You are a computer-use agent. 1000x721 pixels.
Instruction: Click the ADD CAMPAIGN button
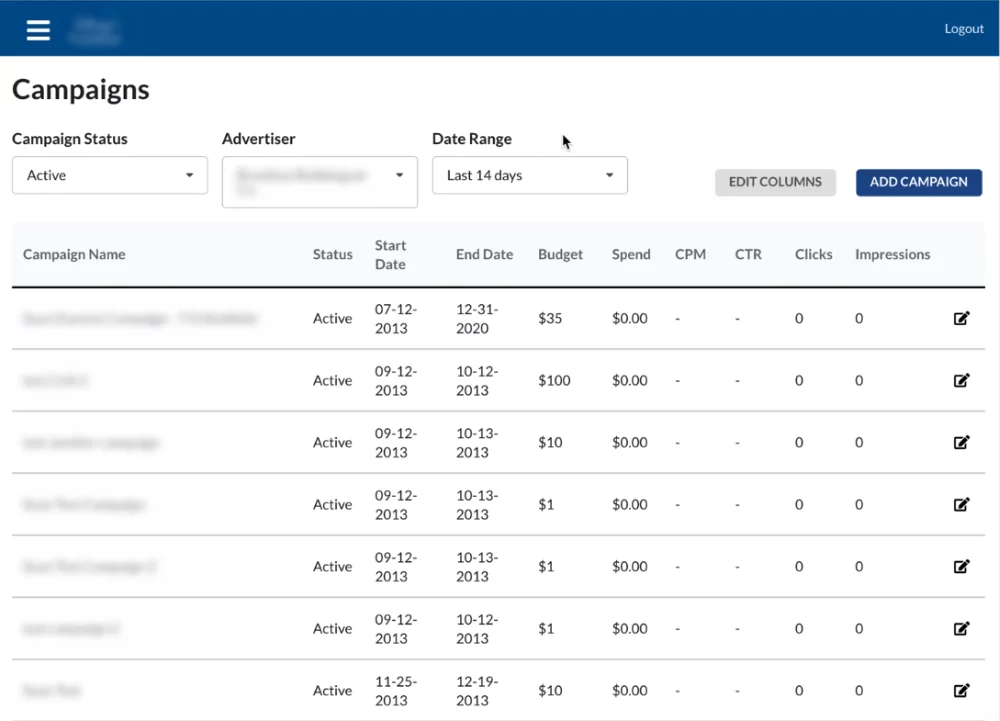tap(918, 182)
